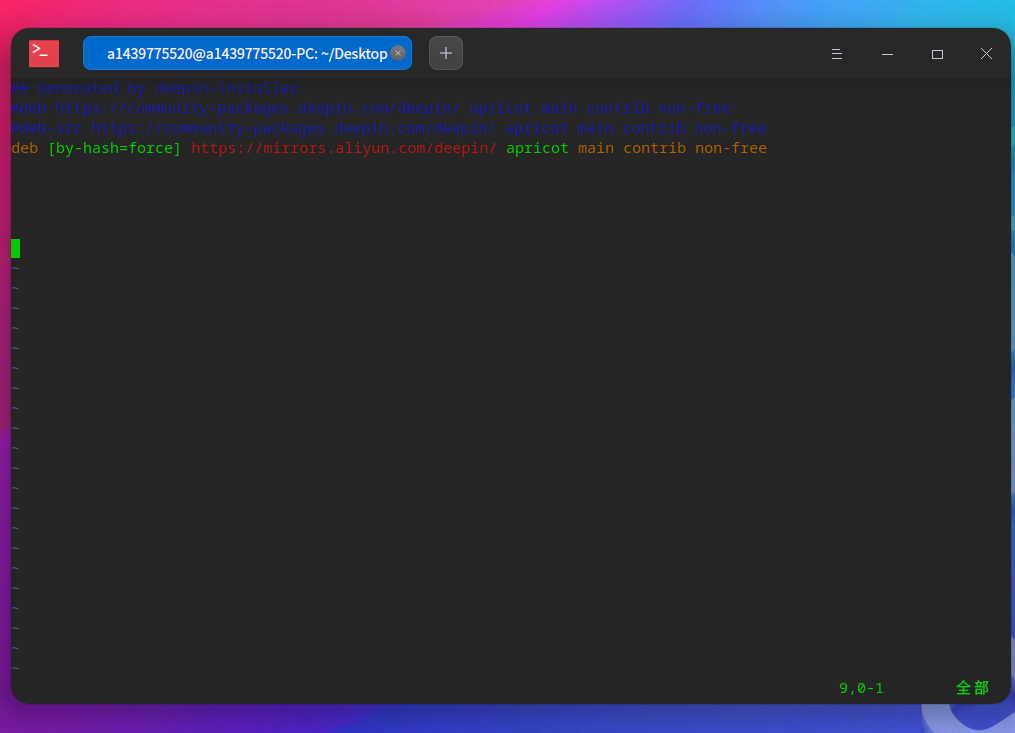Click the '#deb-src' commented source line
The height and width of the screenshot is (733, 1015).
tap(388, 128)
